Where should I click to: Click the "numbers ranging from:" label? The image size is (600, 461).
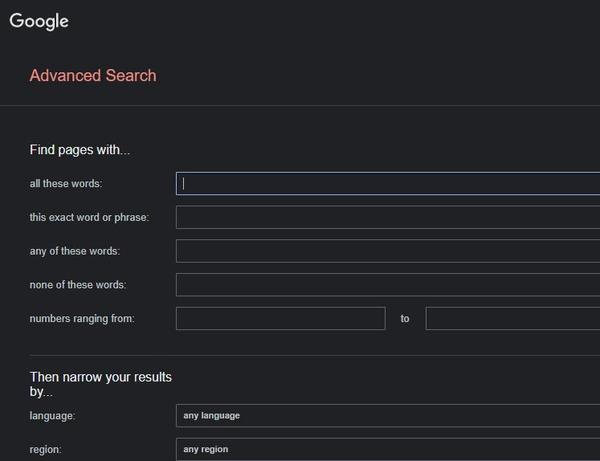[x=82, y=319]
